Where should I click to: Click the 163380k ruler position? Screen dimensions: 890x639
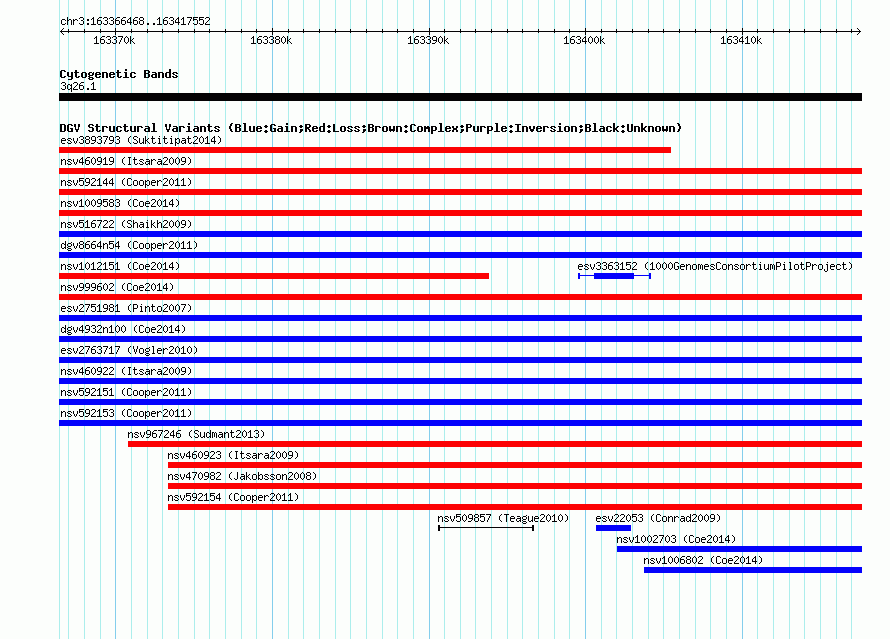point(271,40)
